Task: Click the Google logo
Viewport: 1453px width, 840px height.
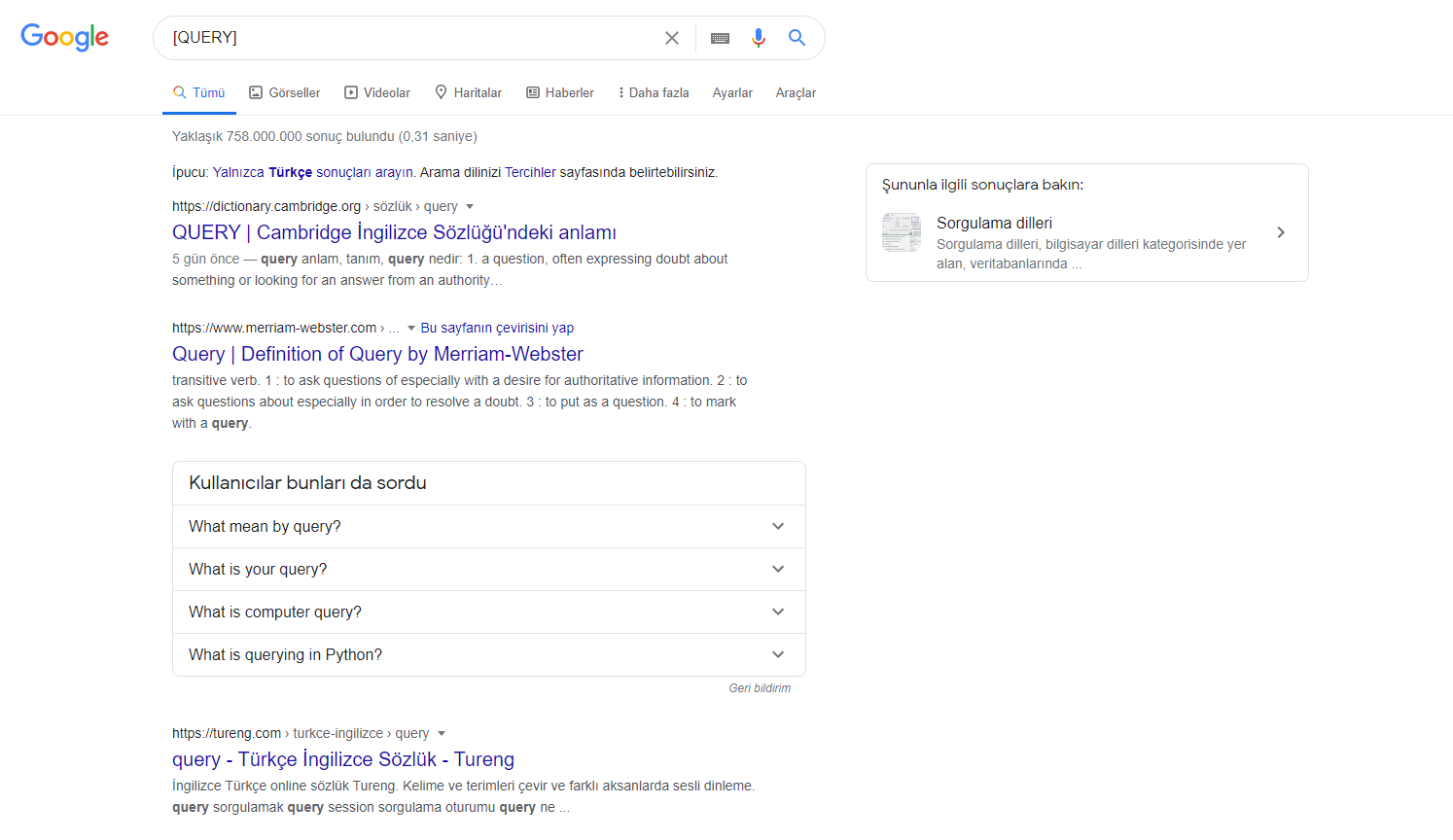Action: pos(65,37)
